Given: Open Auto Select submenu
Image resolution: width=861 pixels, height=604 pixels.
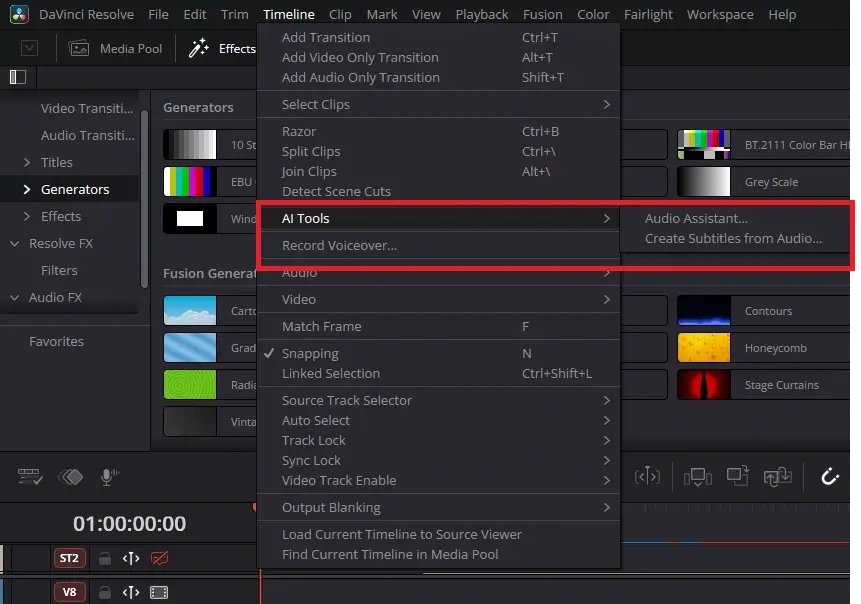Looking at the screenshot, I should (x=439, y=421).
